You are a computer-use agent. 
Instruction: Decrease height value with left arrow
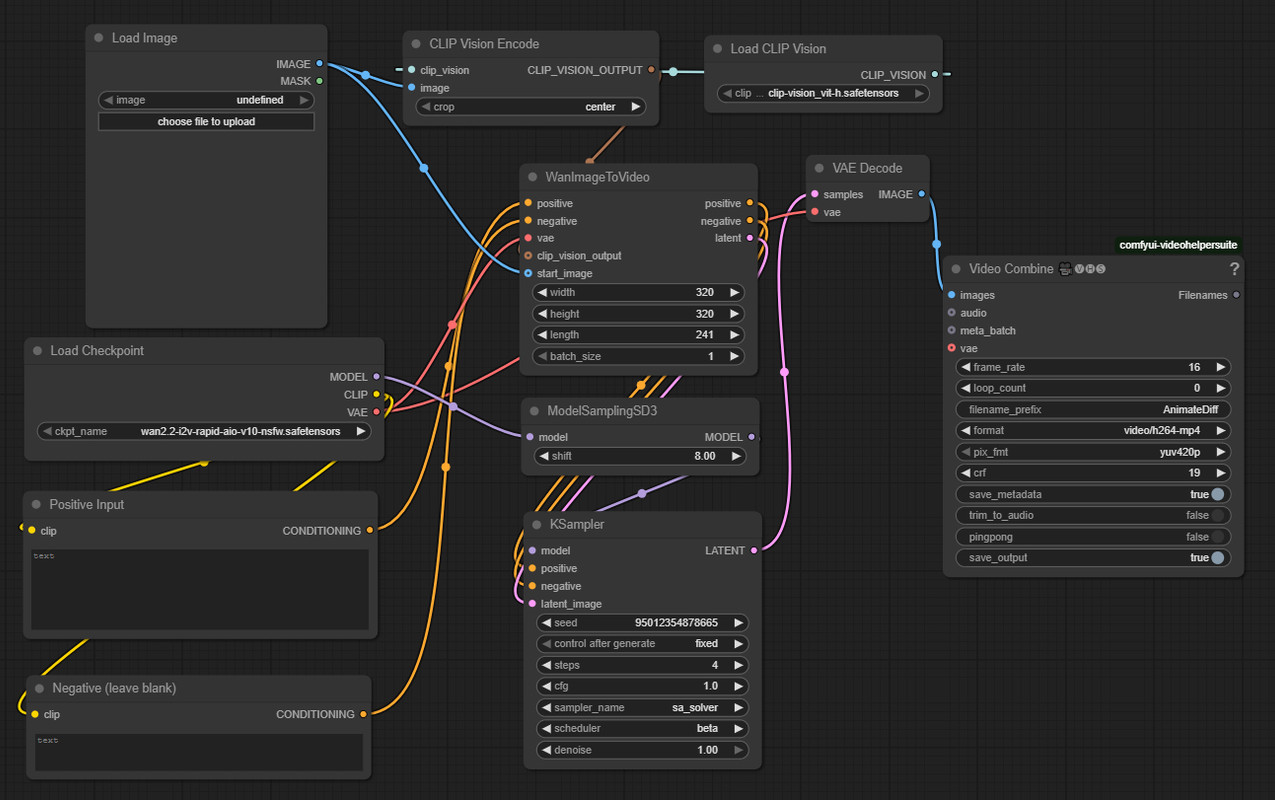tap(542, 314)
